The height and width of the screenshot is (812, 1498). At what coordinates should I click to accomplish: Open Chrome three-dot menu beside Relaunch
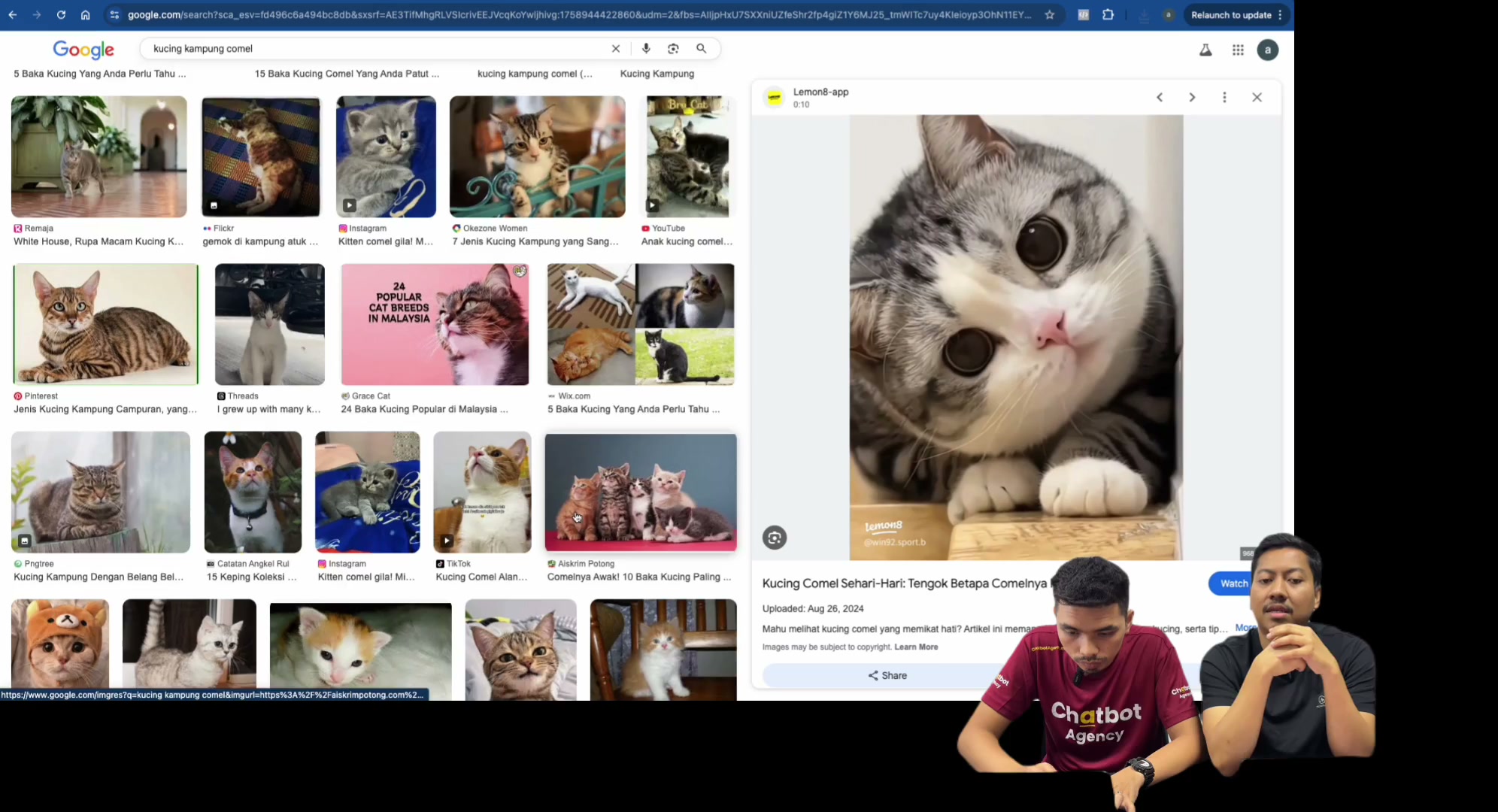[x=1280, y=15]
